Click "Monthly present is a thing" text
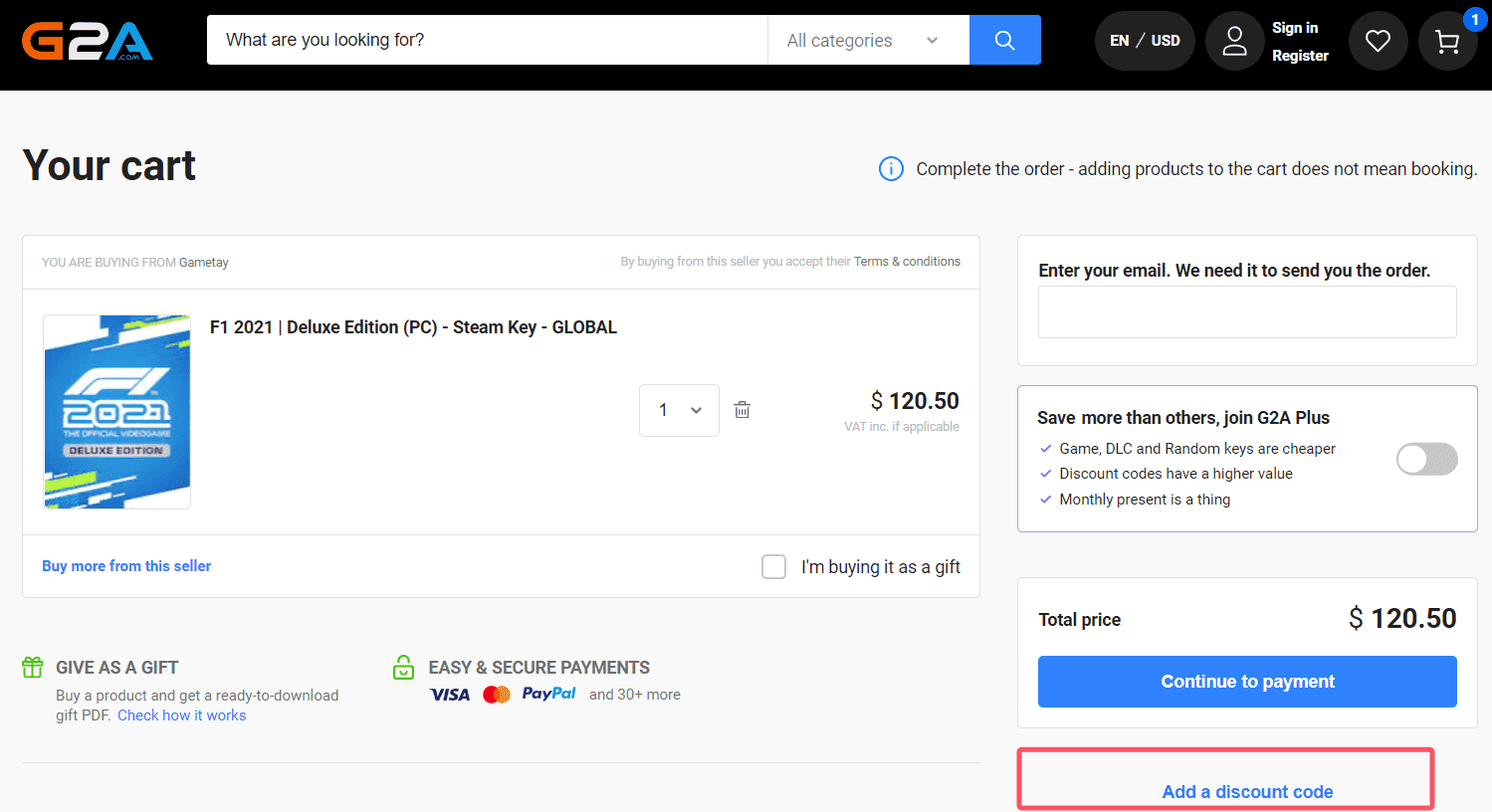1492x812 pixels. coord(1145,500)
